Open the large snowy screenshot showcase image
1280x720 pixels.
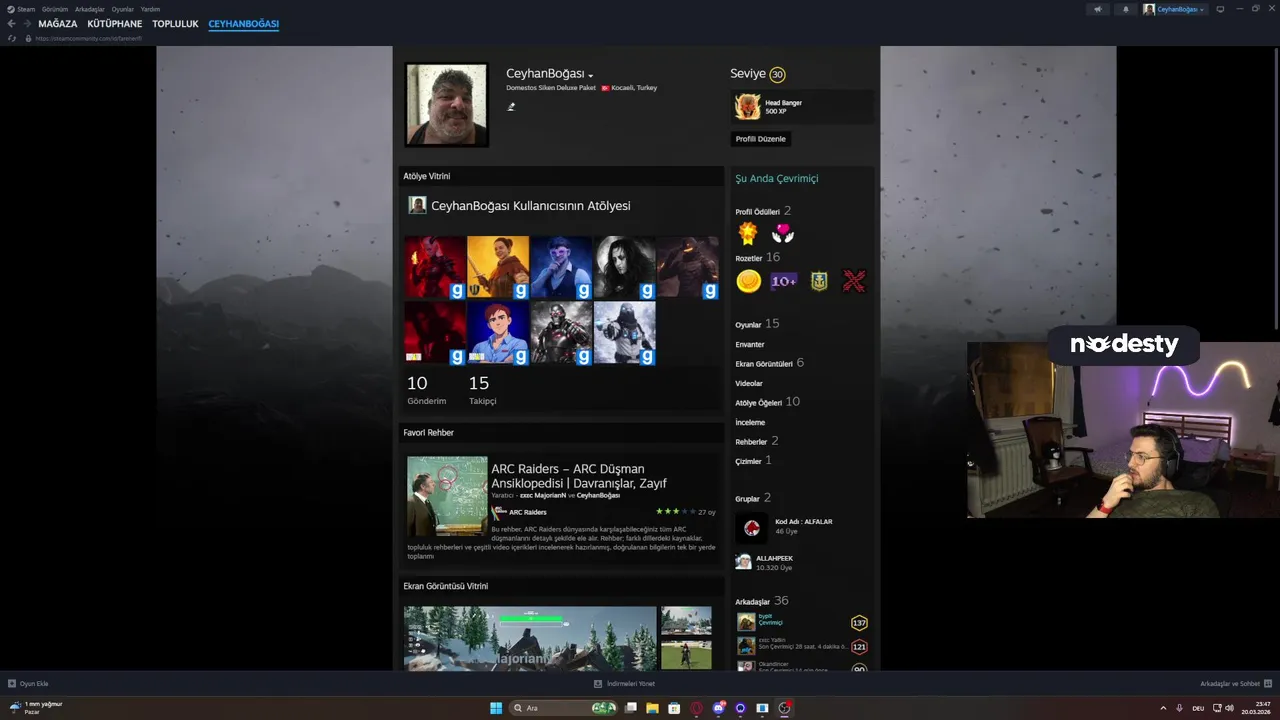pos(530,638)
